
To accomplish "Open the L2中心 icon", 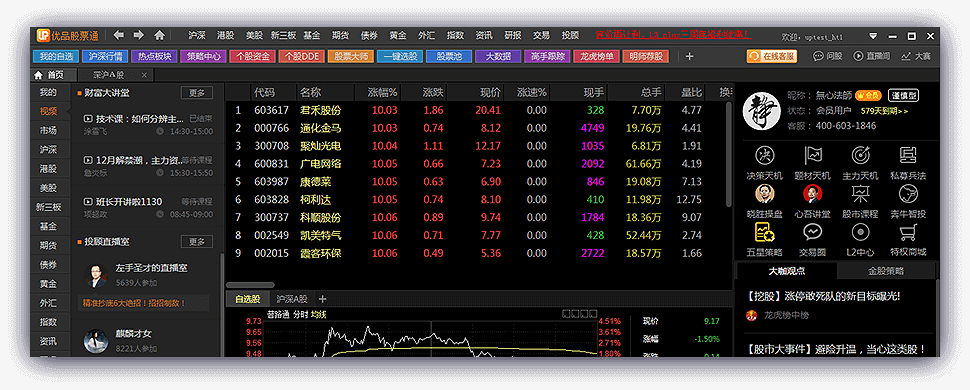I will pos(860,232).
